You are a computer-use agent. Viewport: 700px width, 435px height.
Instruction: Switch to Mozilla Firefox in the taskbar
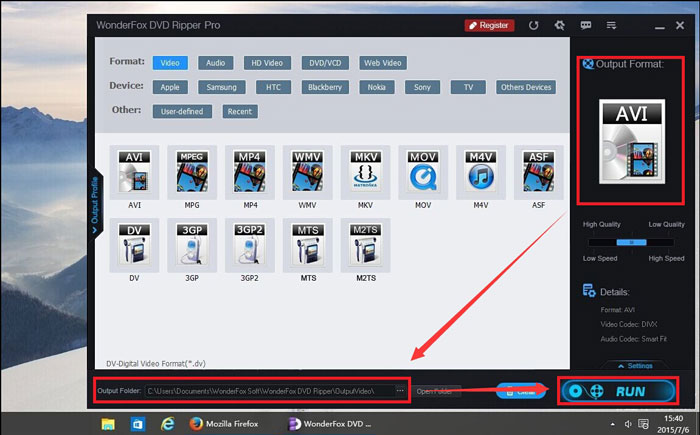pos(223,424)
